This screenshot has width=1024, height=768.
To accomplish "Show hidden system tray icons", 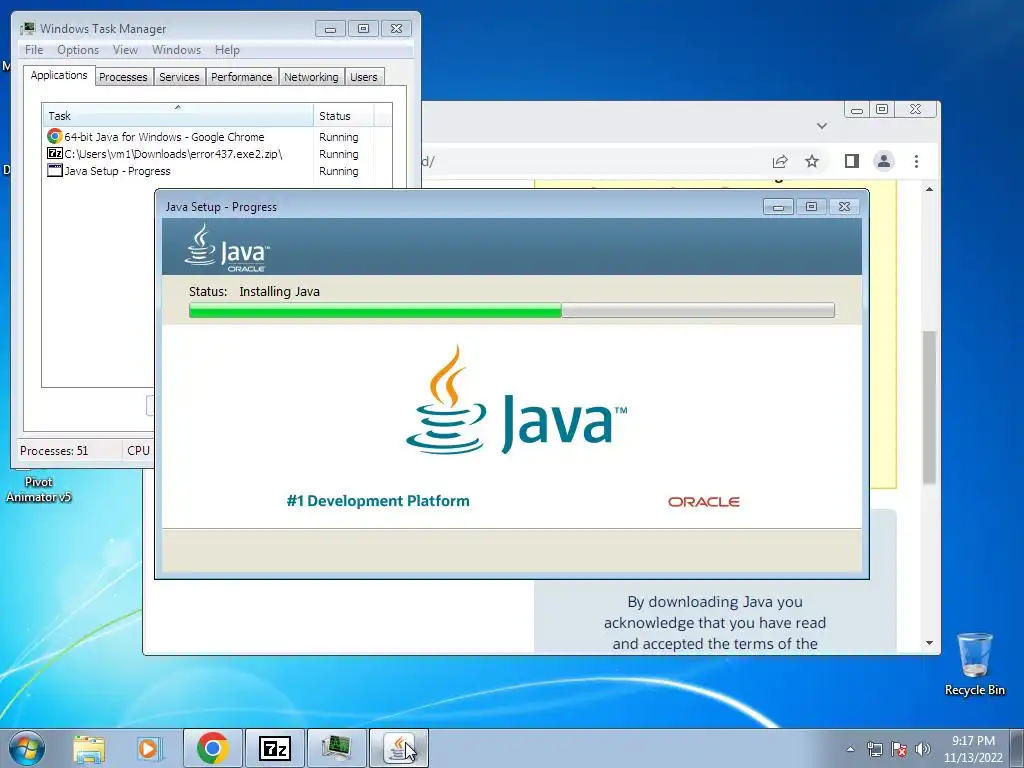I will tap(850, 749).
